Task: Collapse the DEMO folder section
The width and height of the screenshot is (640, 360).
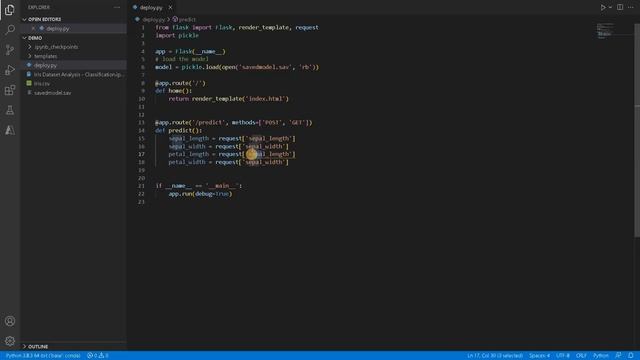Action: [35, 38]
